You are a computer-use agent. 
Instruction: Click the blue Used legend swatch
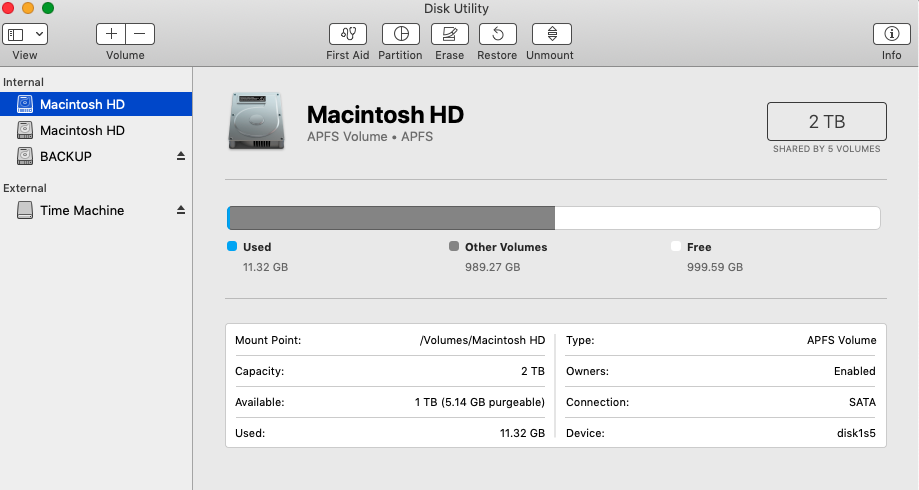pyautogui.click(x=232, y=246)
